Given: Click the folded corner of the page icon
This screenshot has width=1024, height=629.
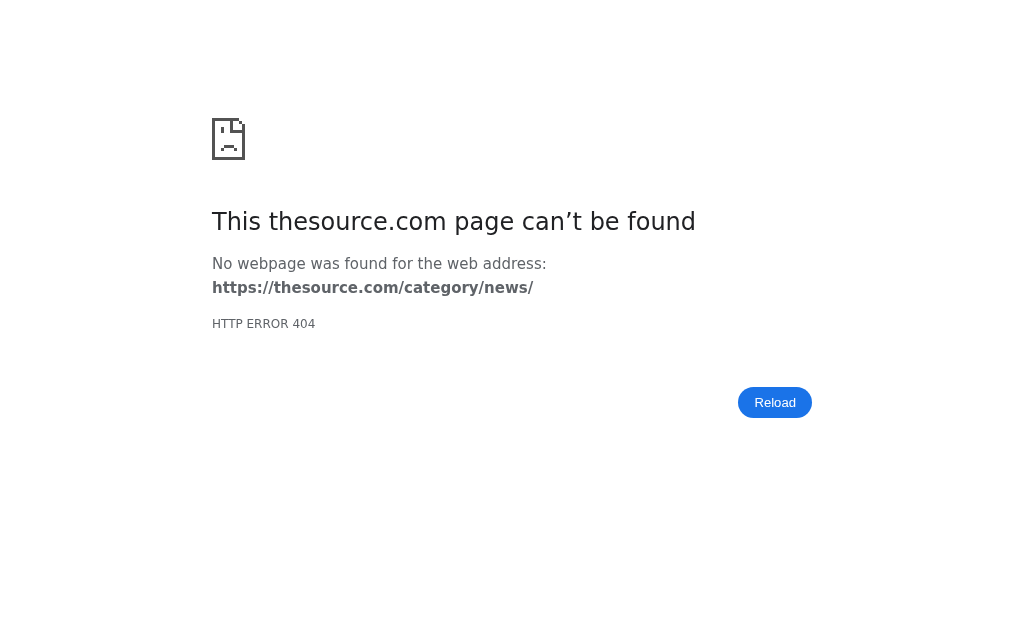Looking at the screenshot, I should pyautogui.click(x=238, y=124).
